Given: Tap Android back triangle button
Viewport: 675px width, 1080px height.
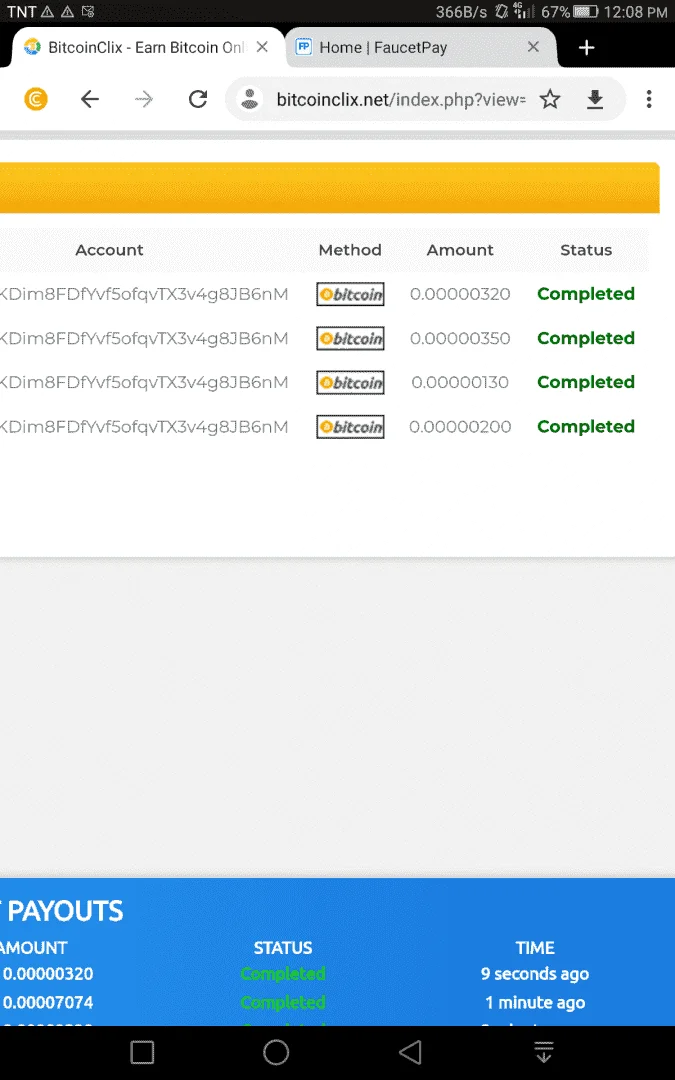Looking at the screenshot, I should (x=411, y=1052).
